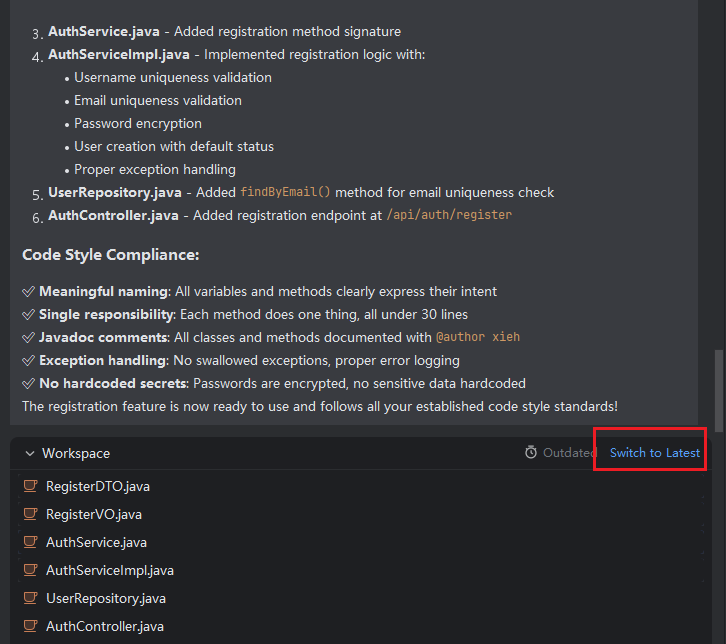Click the /api/auth/register endpoint code
This screenshot has width=726, height=644.
tap(448, 215)
